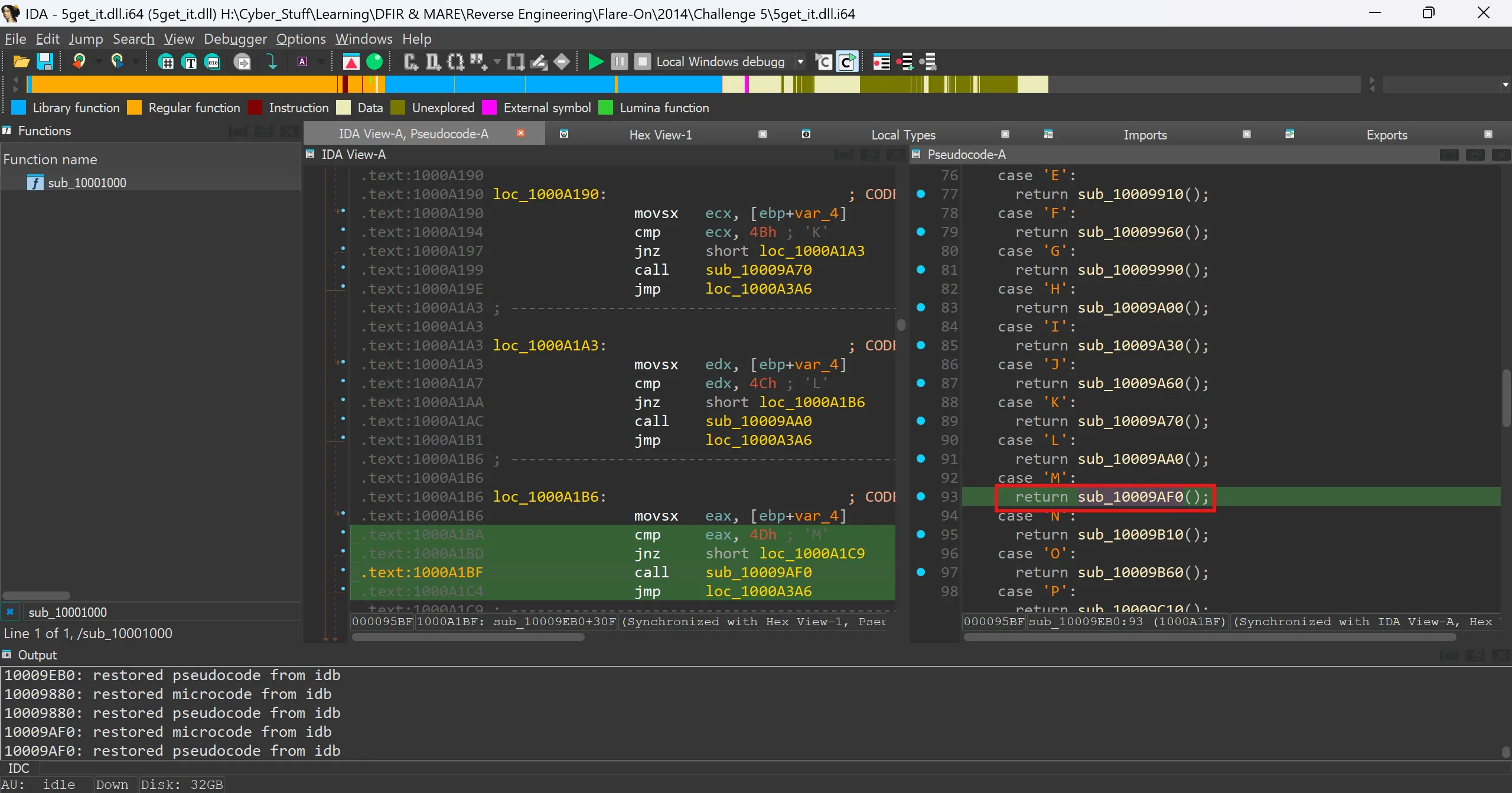Click the pause process button
Screen dimensions: 1512x793
pyautogui.click(x=619, y=61)
